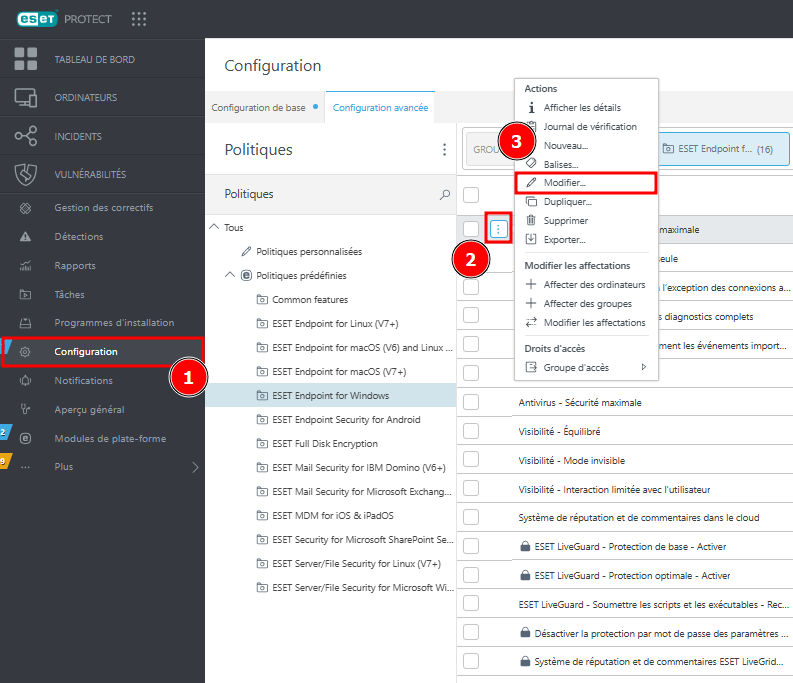Click the pencil icon beside Modifier
The height and width of the screenshot is (683, 793).
531,183
